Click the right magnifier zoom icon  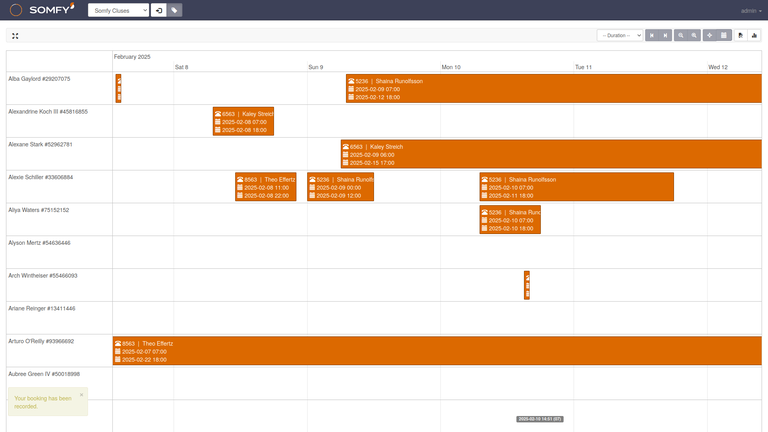pyautogui.click(x=694, y=35)
